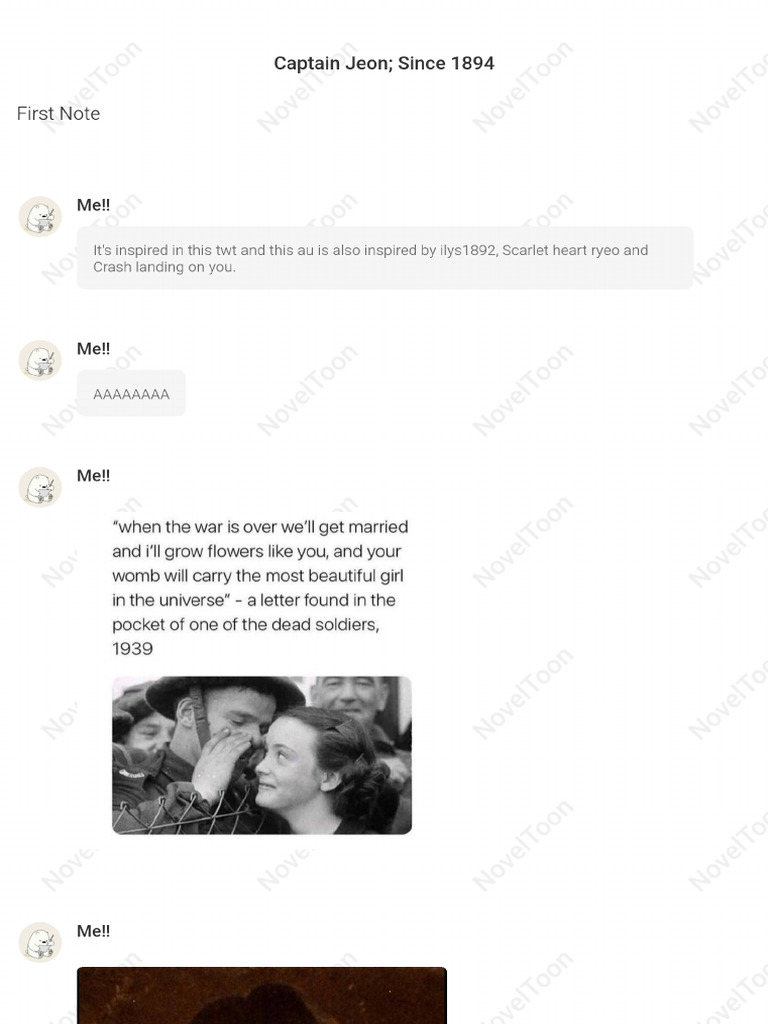The height and width of the screenshot is (1024, 768).
Task: Click the Me!! name above the first message
Action: tap(93, 205)
